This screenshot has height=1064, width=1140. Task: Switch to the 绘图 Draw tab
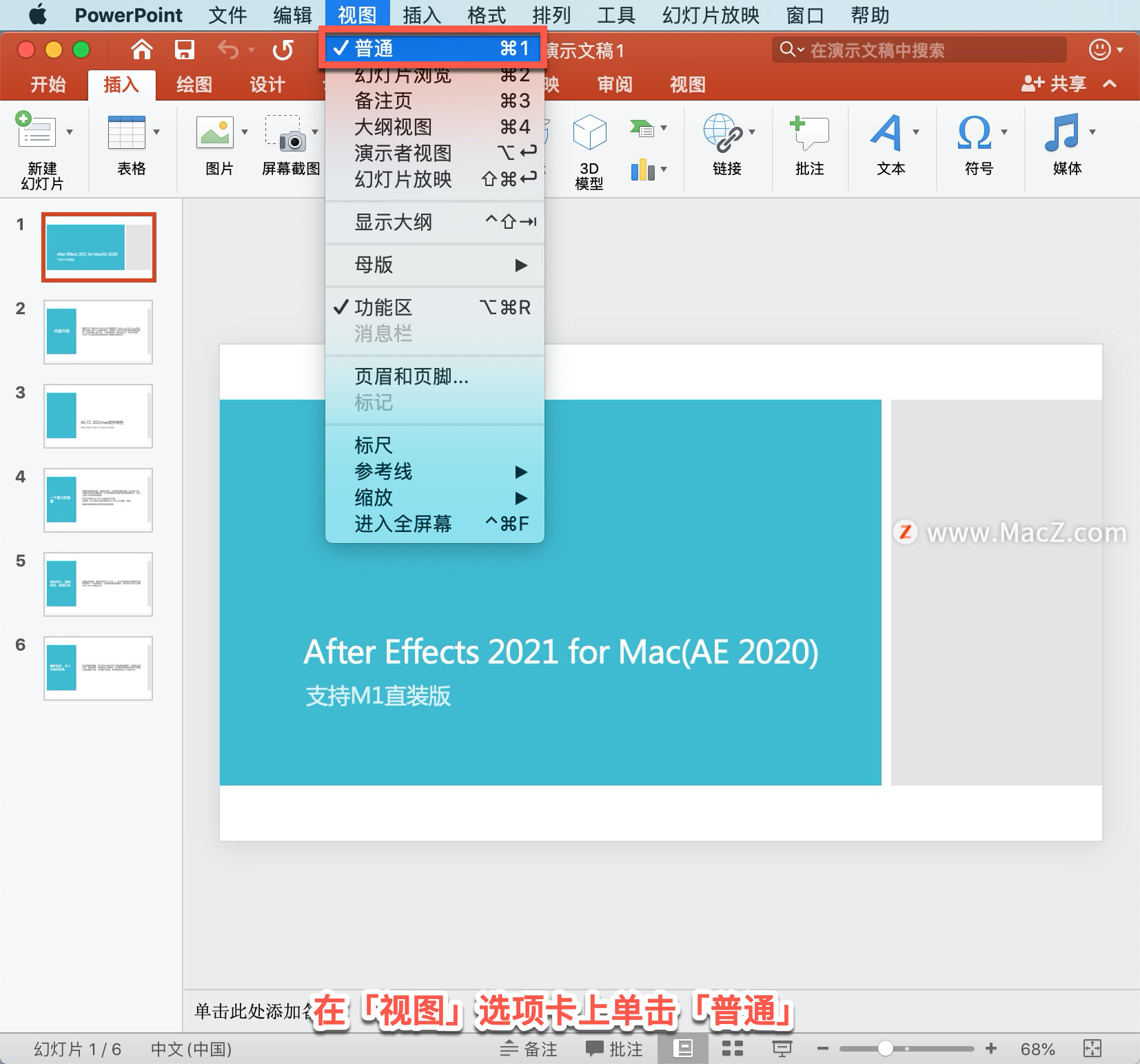(194, 84)
